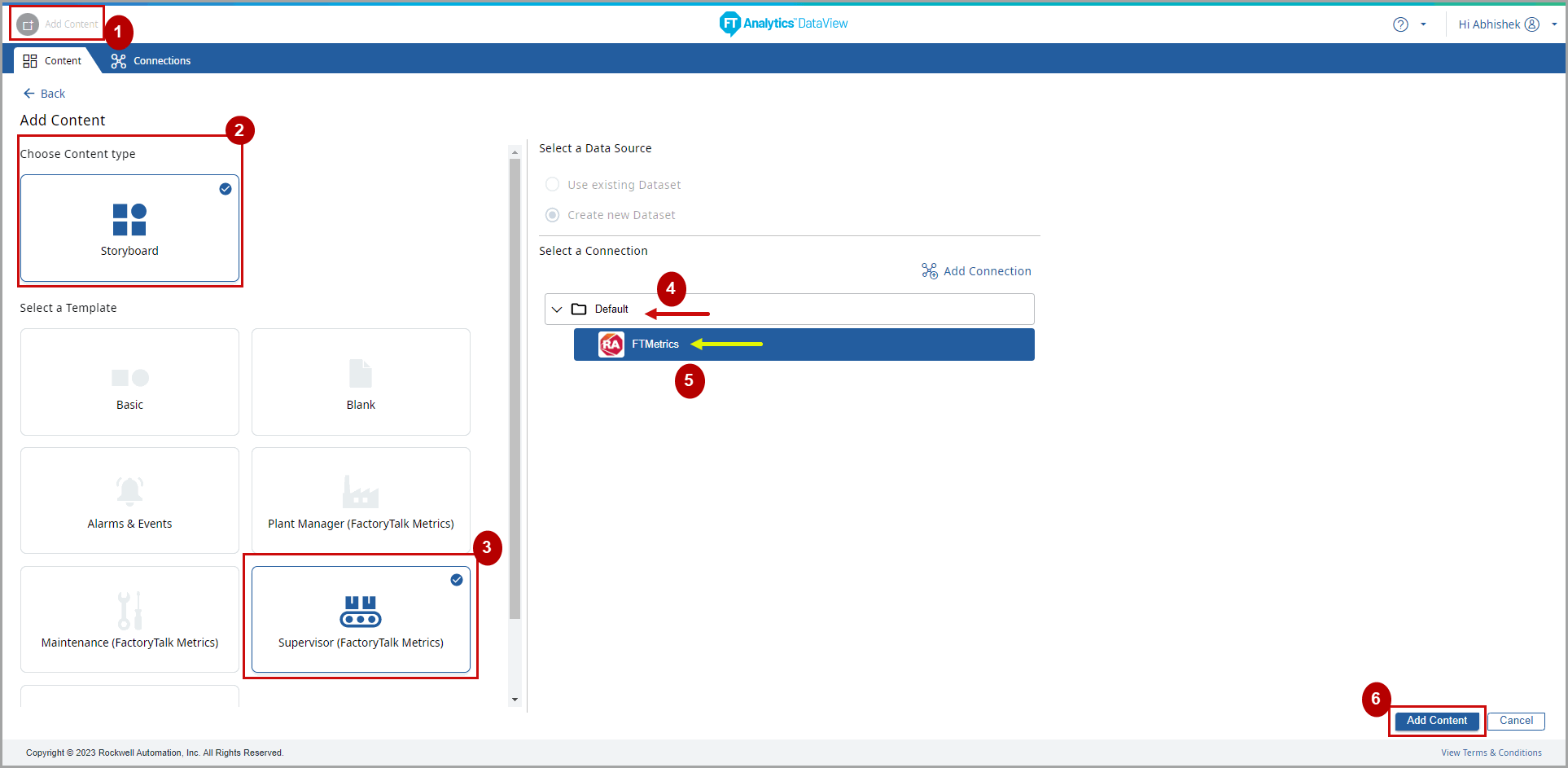Click the user profile avatar icon
1568x768 pixels.
(x=1532, y=24)
